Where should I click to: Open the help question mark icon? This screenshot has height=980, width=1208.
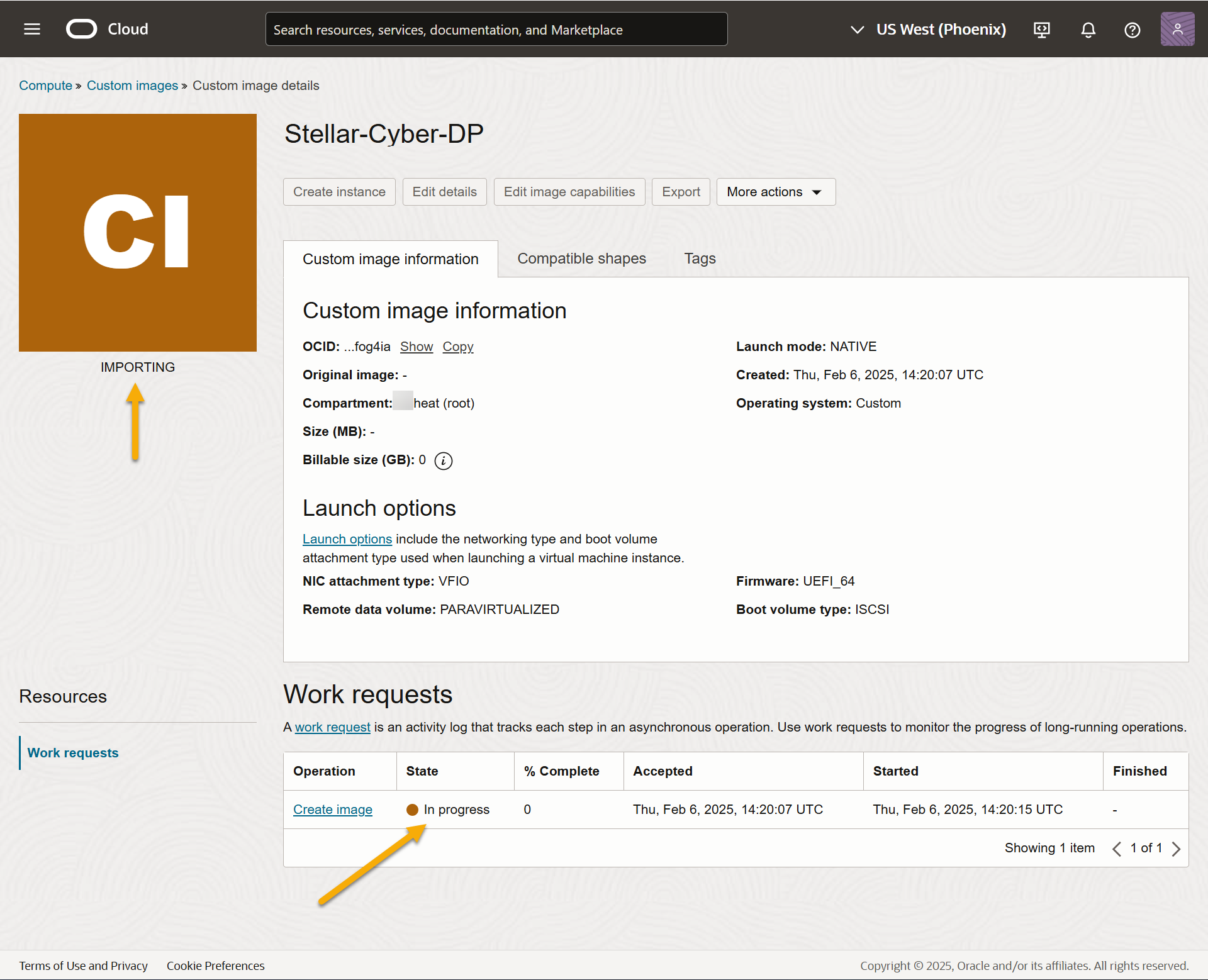pos(1132,30)
